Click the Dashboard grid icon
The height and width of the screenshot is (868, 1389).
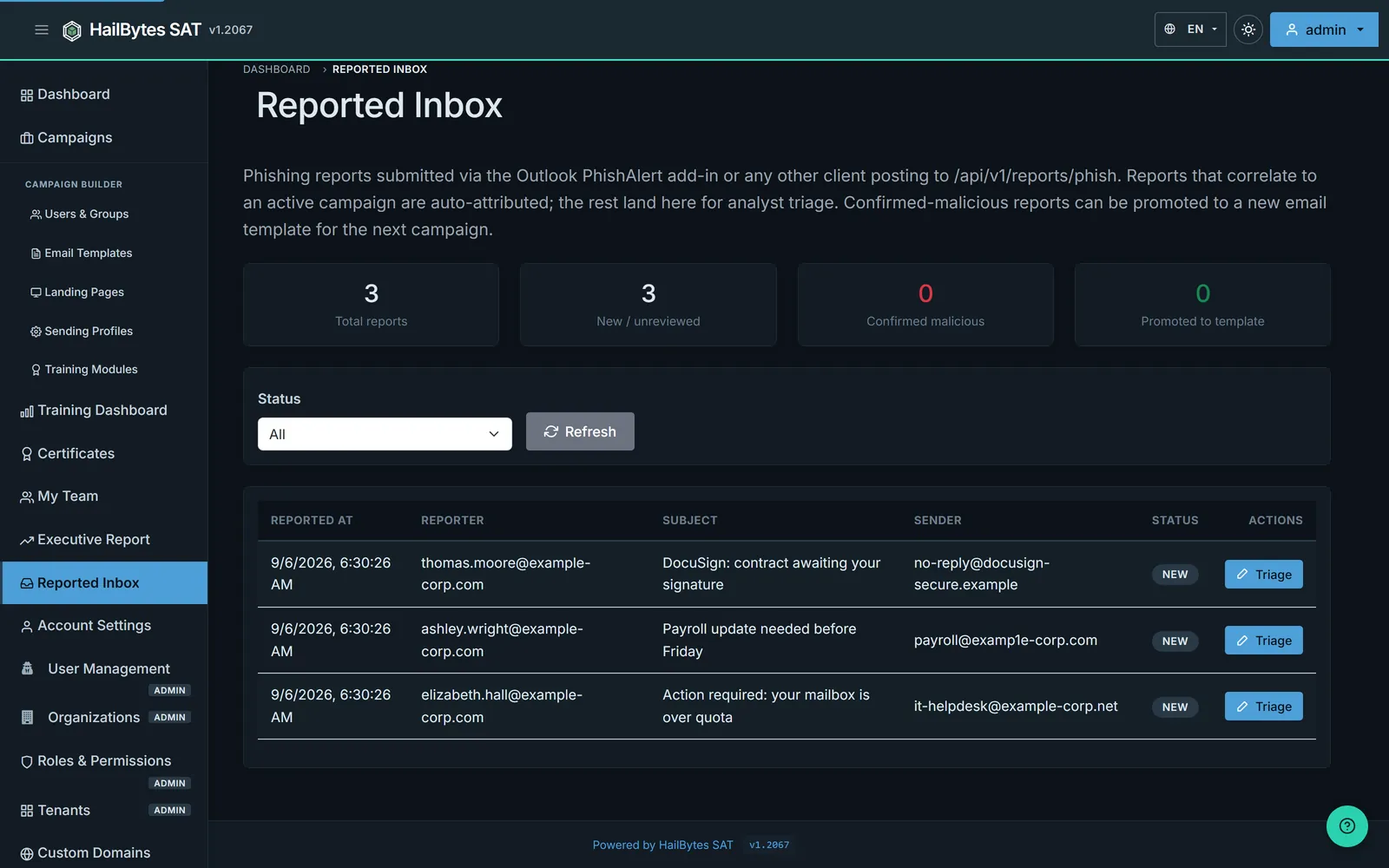tap(27, 95)
